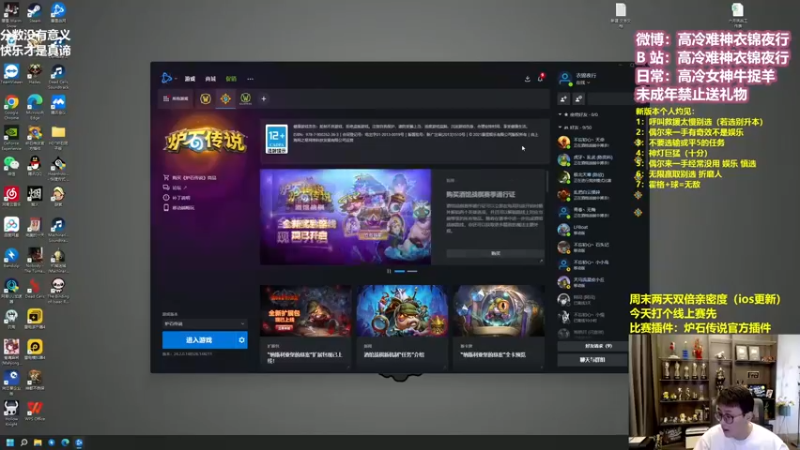Screen dimensions: 800x450
Task: Open the patch notes link with clock icon
Action: [x=177, y=197]
